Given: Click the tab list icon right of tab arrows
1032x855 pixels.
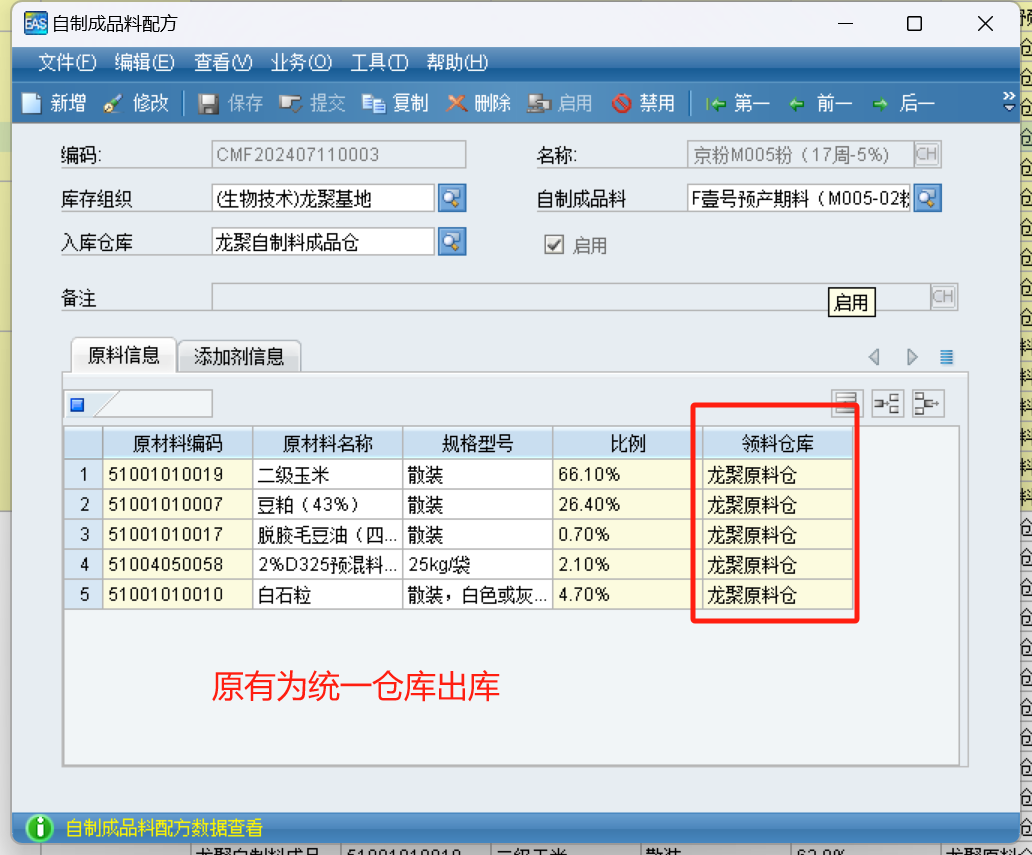Looking at the screenshot, I should tap(946, 357).
